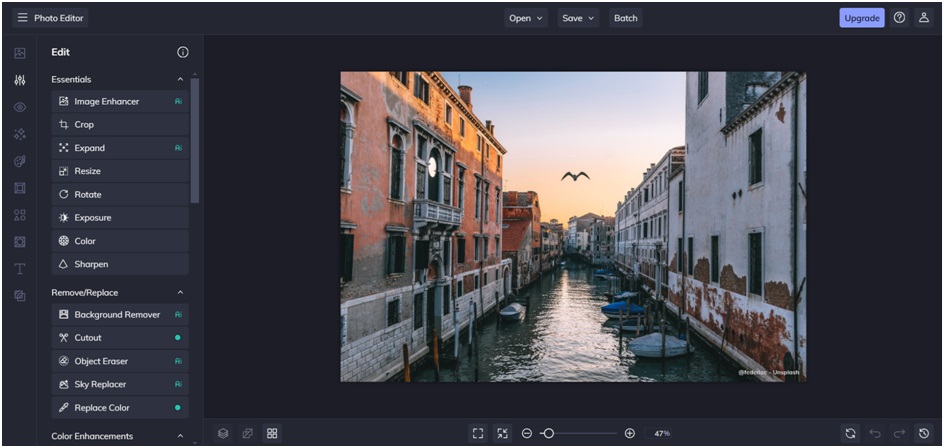Open the Layers icon in bottom bar
Image resolution: width=944 pixels, height=448 pixels.
[x=223, y=433]
